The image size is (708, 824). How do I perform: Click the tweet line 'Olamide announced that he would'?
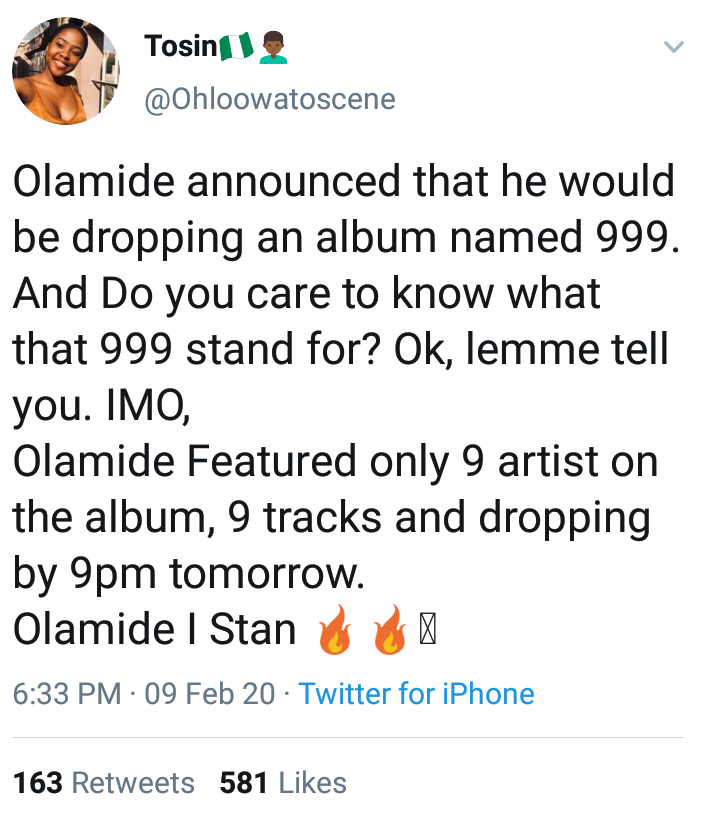click(x=344, y=181)
